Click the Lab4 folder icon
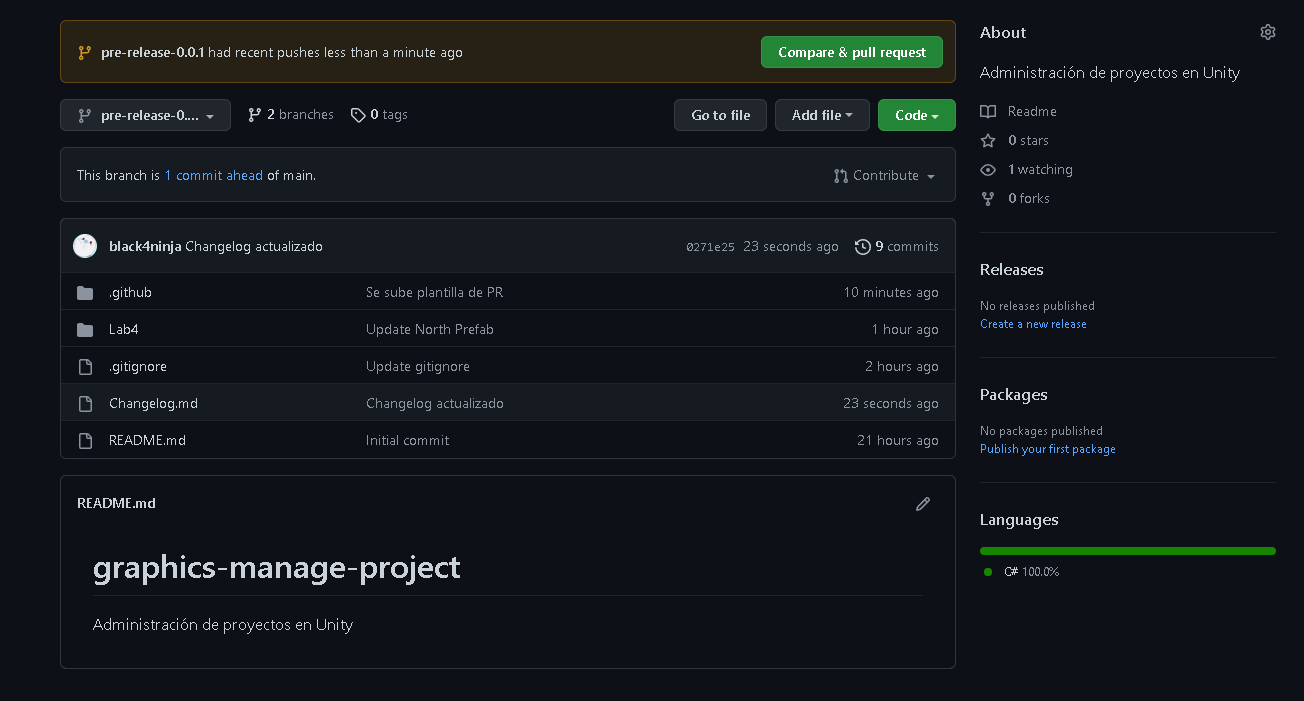The width and height of the screenshot is (1304, 701). (x=85, y=330)
